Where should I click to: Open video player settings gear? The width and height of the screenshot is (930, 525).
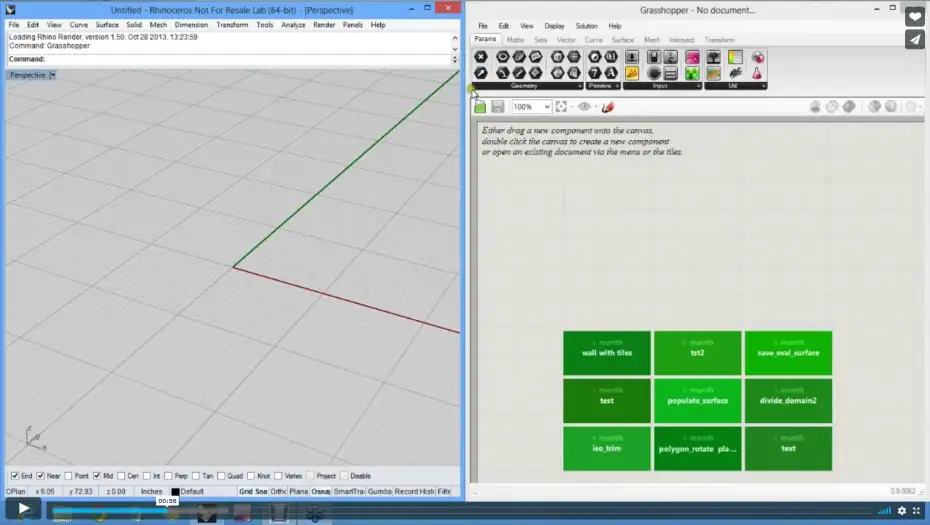(x=902, y=510)
